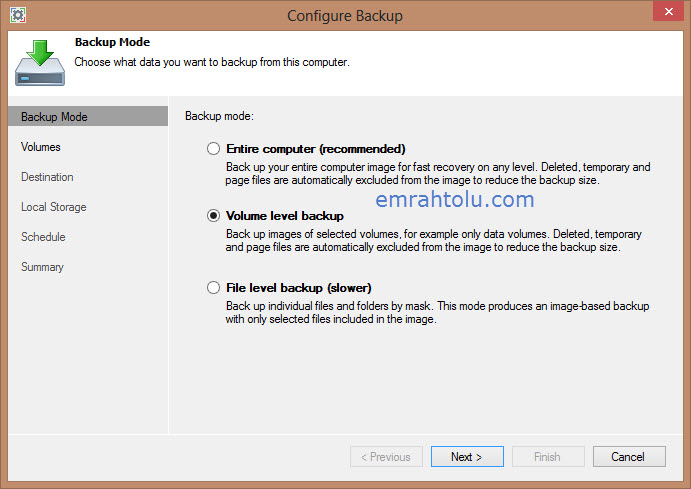
Task: Cancel the backup configuration
Action: pyautogui.click(x=629, y=456)
